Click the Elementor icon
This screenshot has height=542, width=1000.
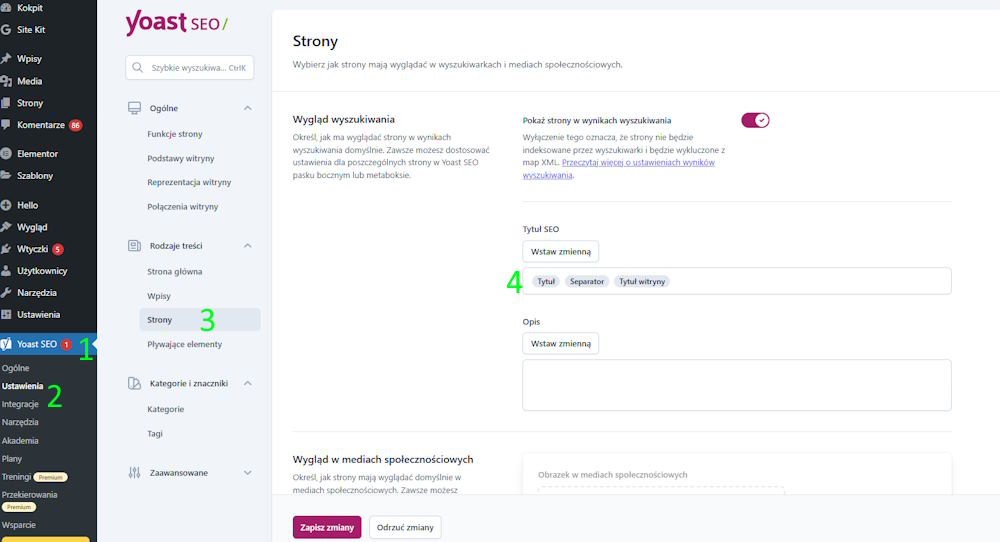(x=6, y=154)
